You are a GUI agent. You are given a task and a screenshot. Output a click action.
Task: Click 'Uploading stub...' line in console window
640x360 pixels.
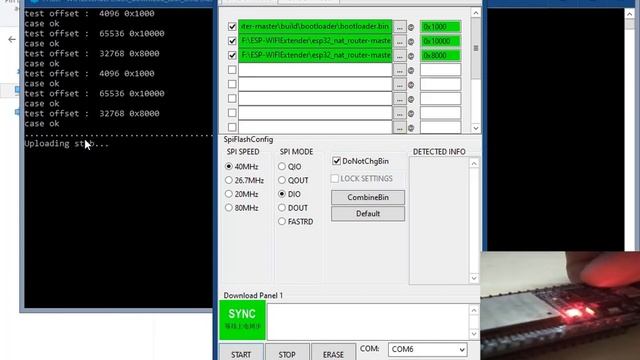tap(67, 144)
